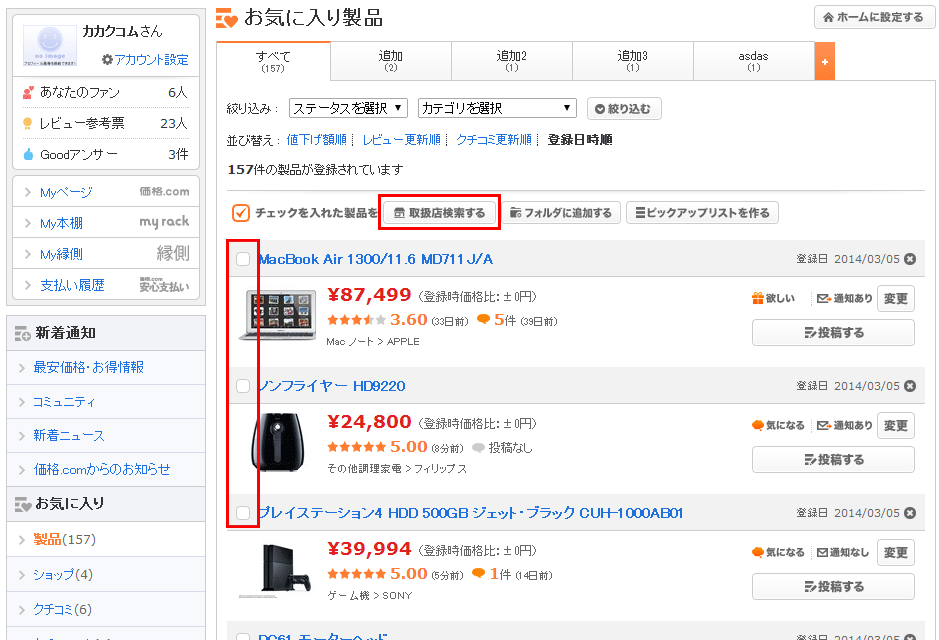Click フォルダに追加する button
The height and width of the screenshot is (640, 939).
(x=561, y=213)
